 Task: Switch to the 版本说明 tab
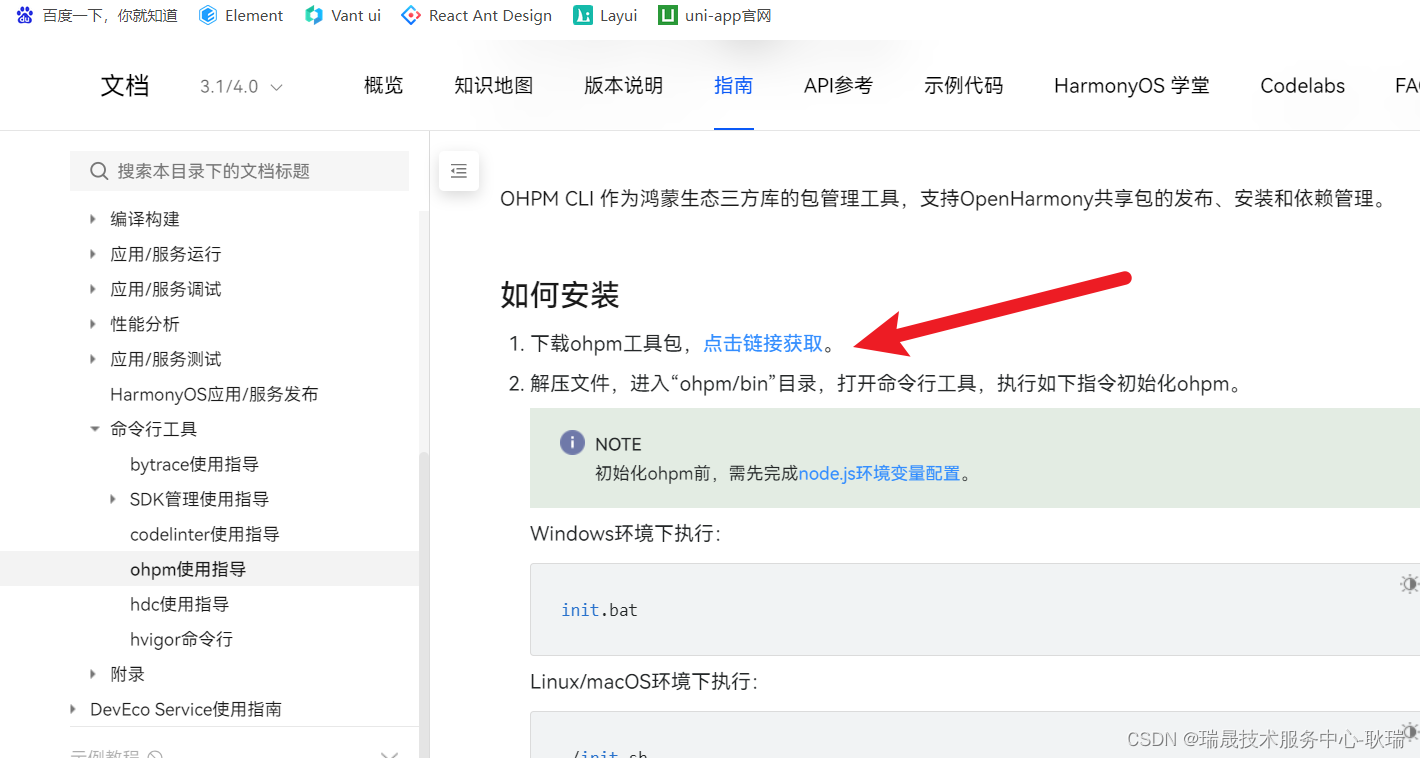click(624, 86)
